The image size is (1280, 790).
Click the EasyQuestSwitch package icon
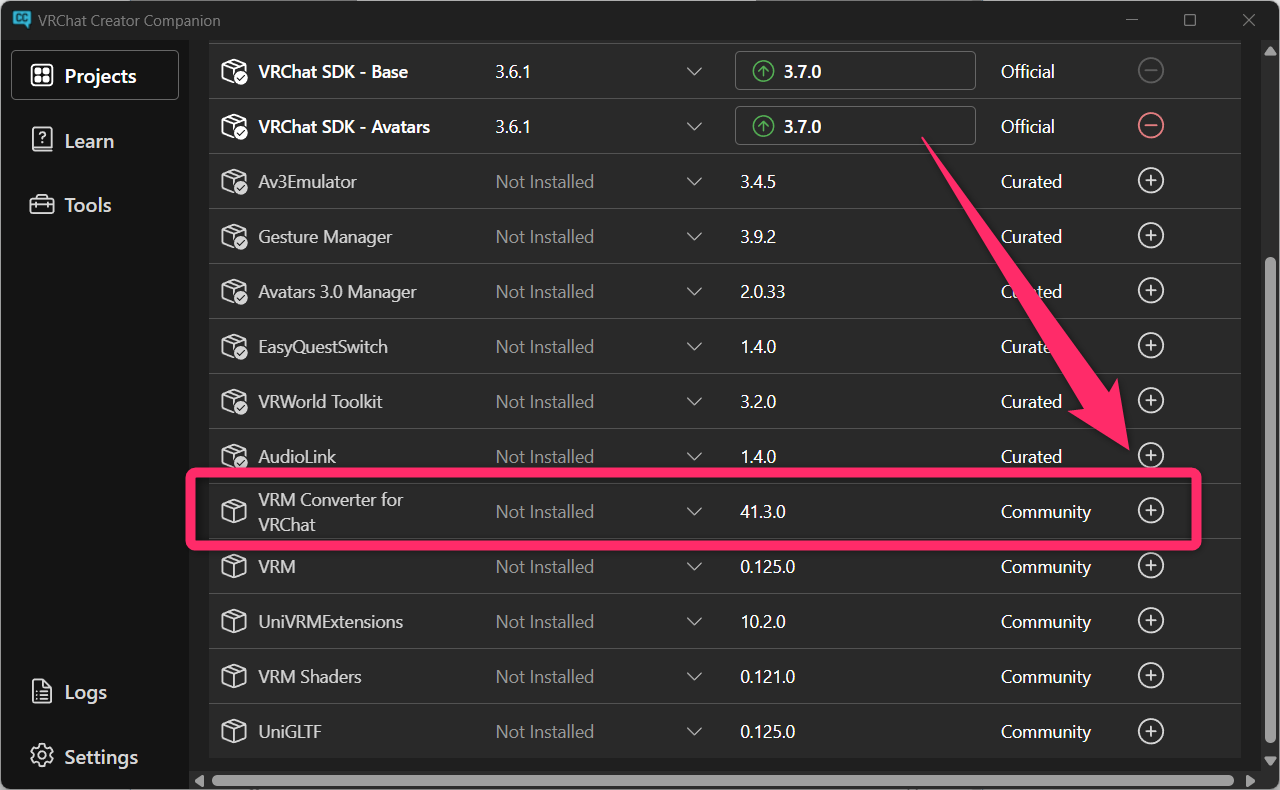point(234,347)
